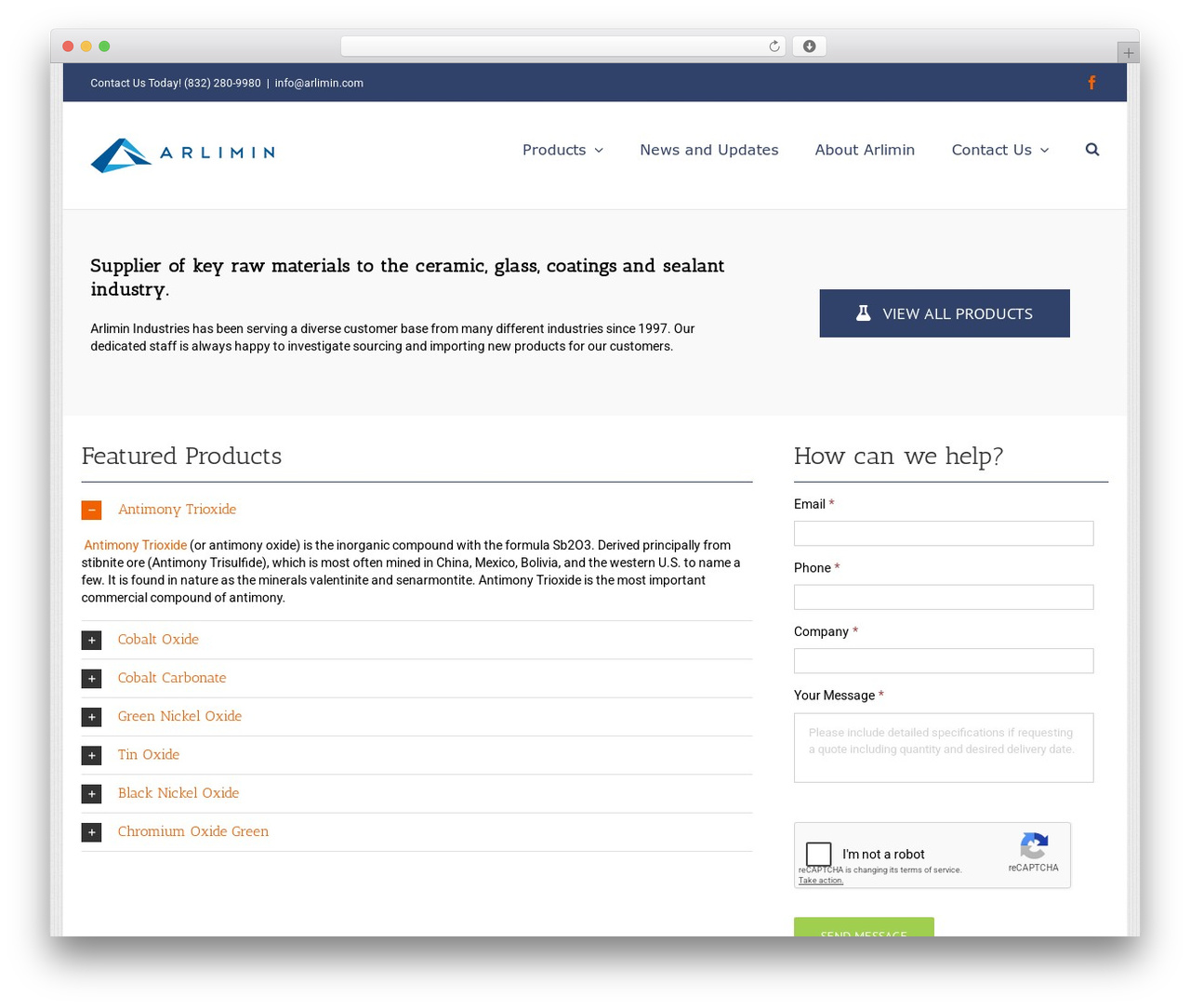The image size is (1190, 1008).
Task: Check the I'm not a robot checkbox
Action: [818, 854]
